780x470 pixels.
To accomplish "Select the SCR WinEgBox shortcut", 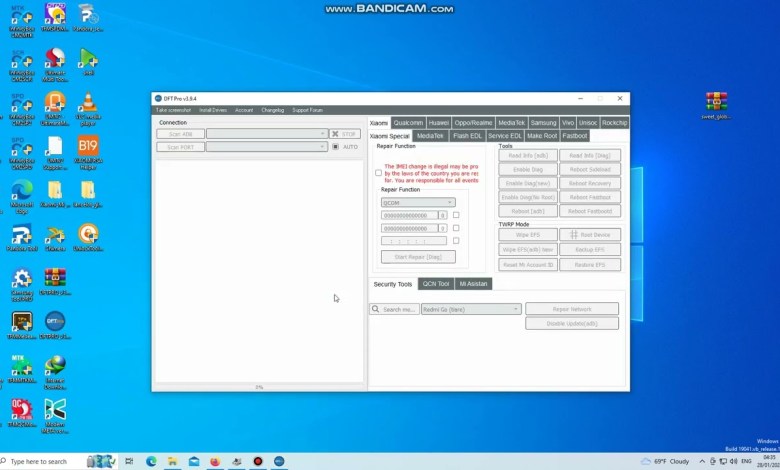I will coord(22,65).
